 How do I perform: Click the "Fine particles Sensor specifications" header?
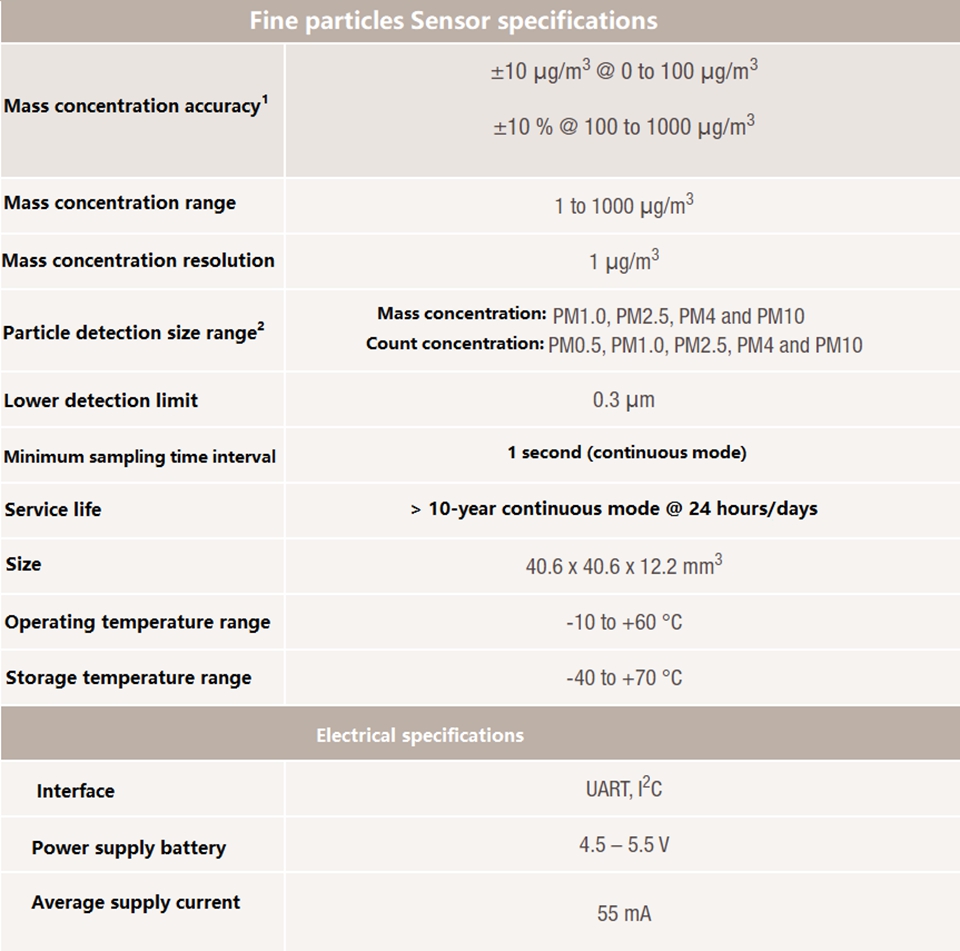click(453, 21)
